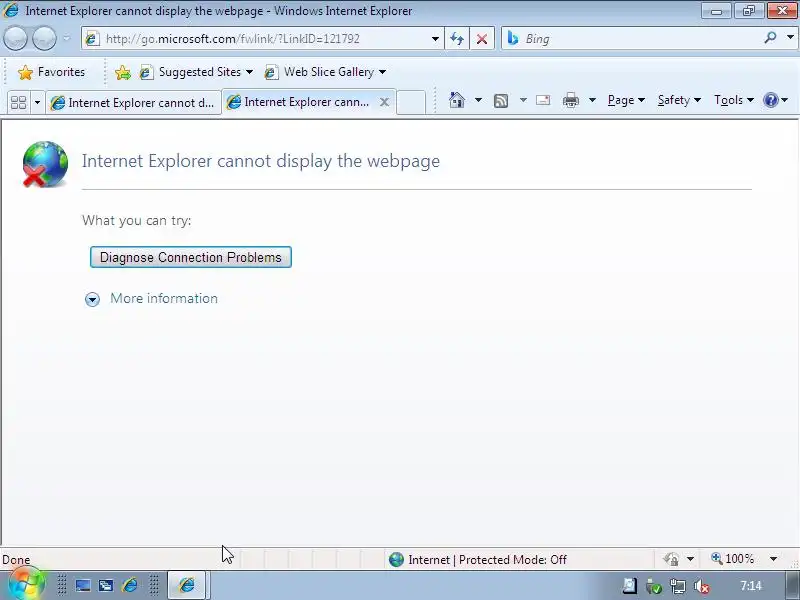Click the Read Mail icon

point(543,100)
